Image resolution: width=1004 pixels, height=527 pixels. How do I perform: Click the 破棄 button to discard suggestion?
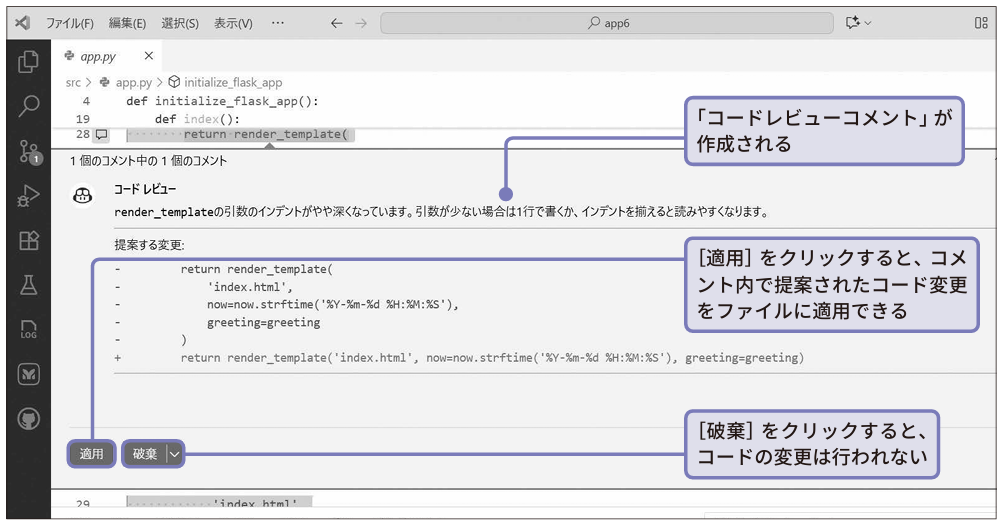tap(145, 454)
